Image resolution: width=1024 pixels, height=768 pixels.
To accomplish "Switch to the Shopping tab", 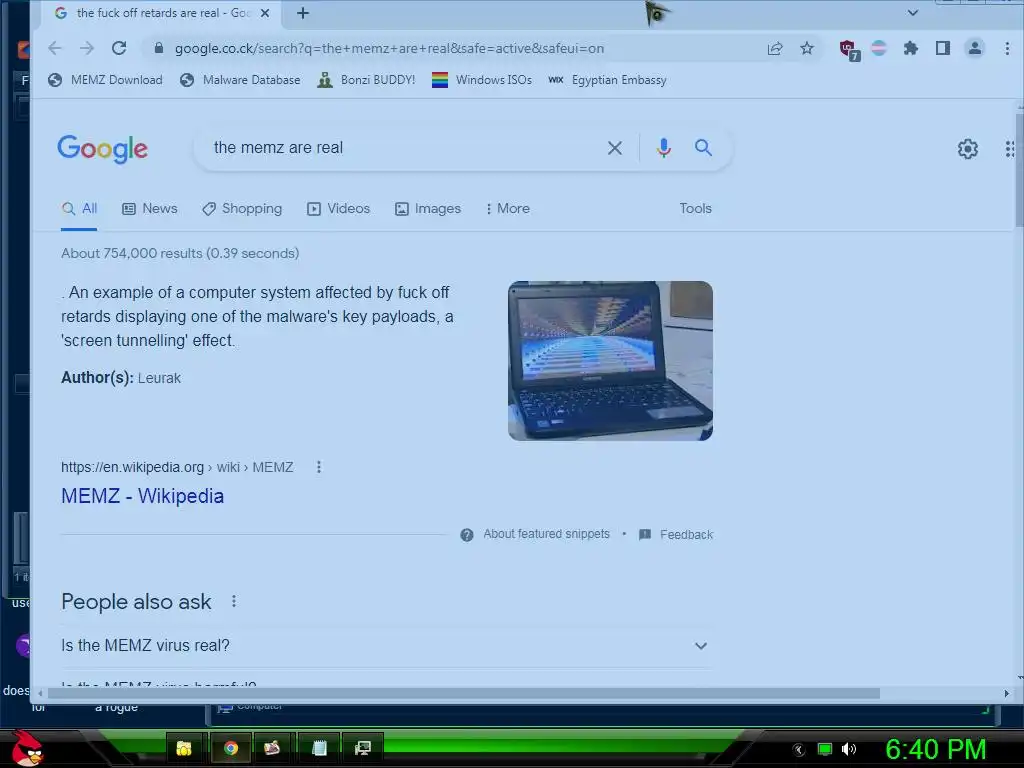I will coord(242,208).
